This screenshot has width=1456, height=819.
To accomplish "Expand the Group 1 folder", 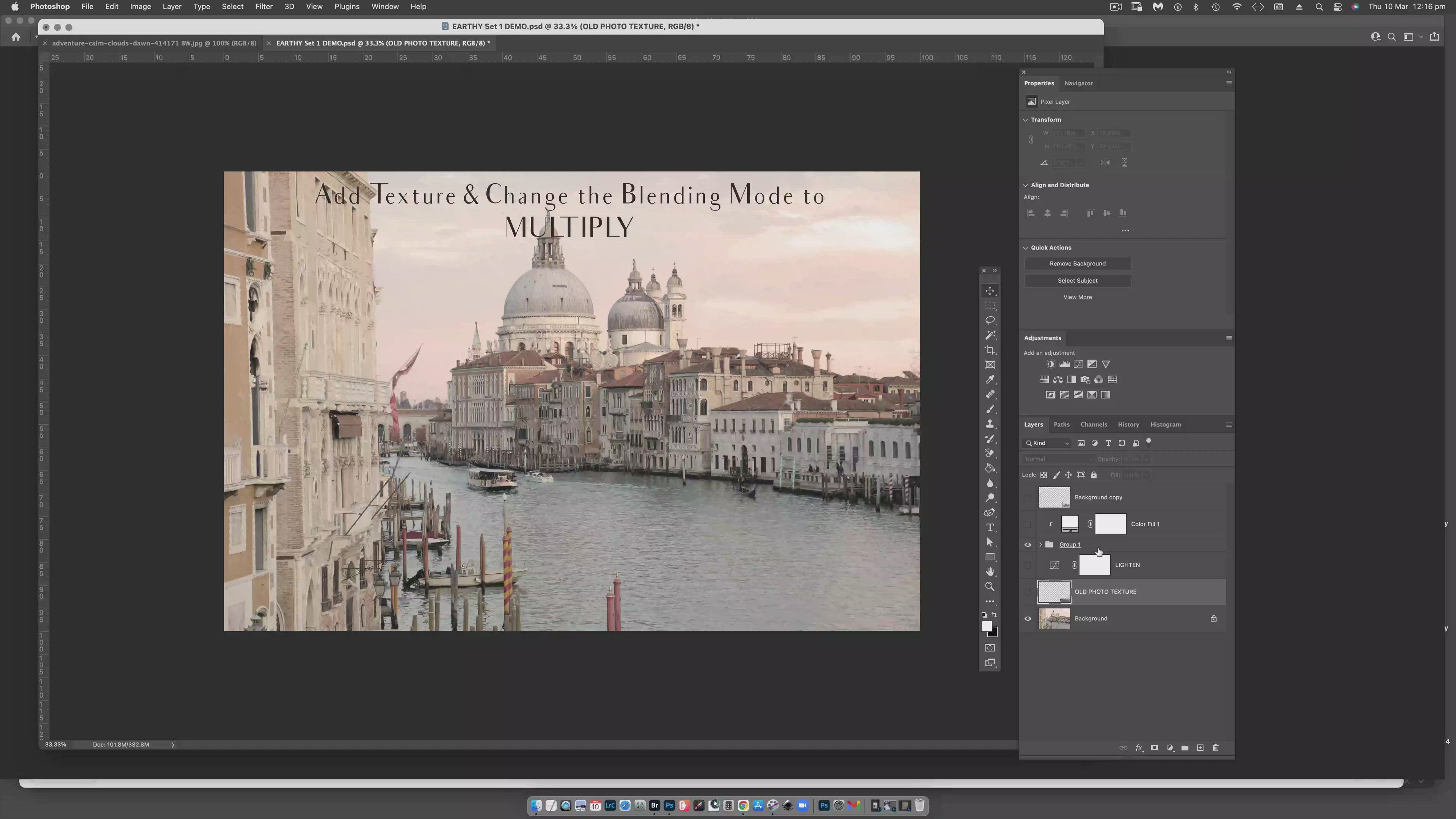I will (x=1040, y=545).
